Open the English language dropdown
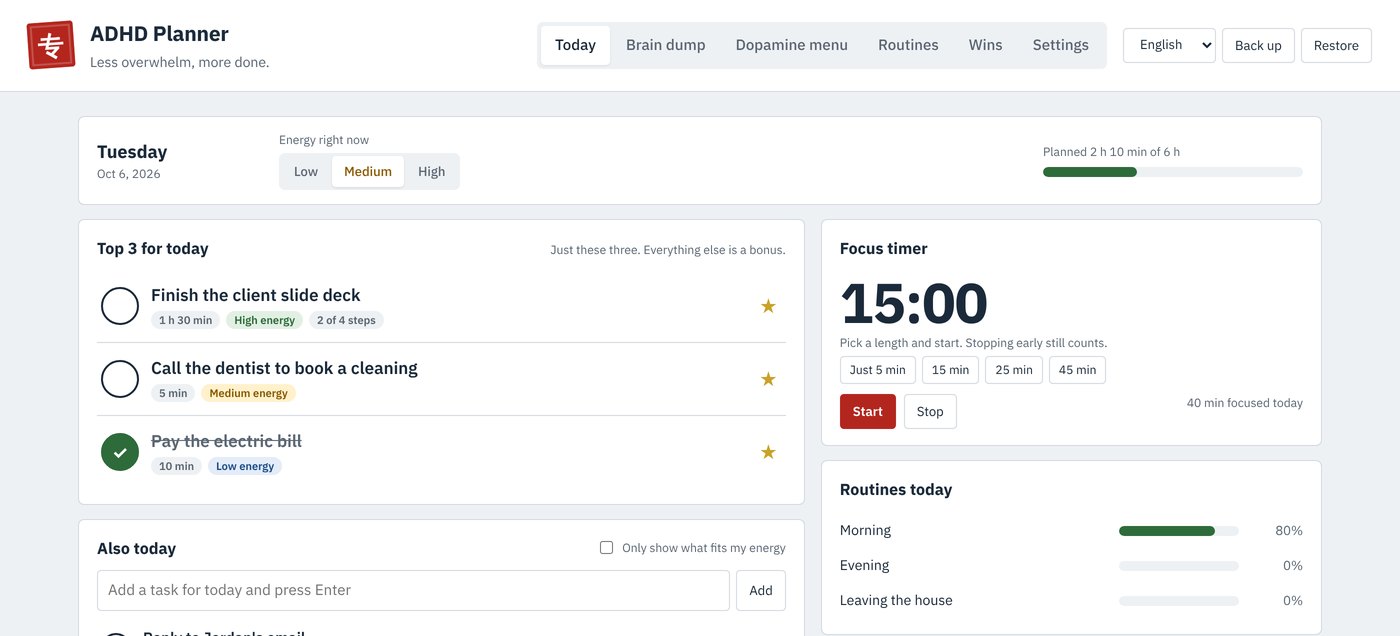This screenshot has height=636, width=1400. tap(1169, 45)
